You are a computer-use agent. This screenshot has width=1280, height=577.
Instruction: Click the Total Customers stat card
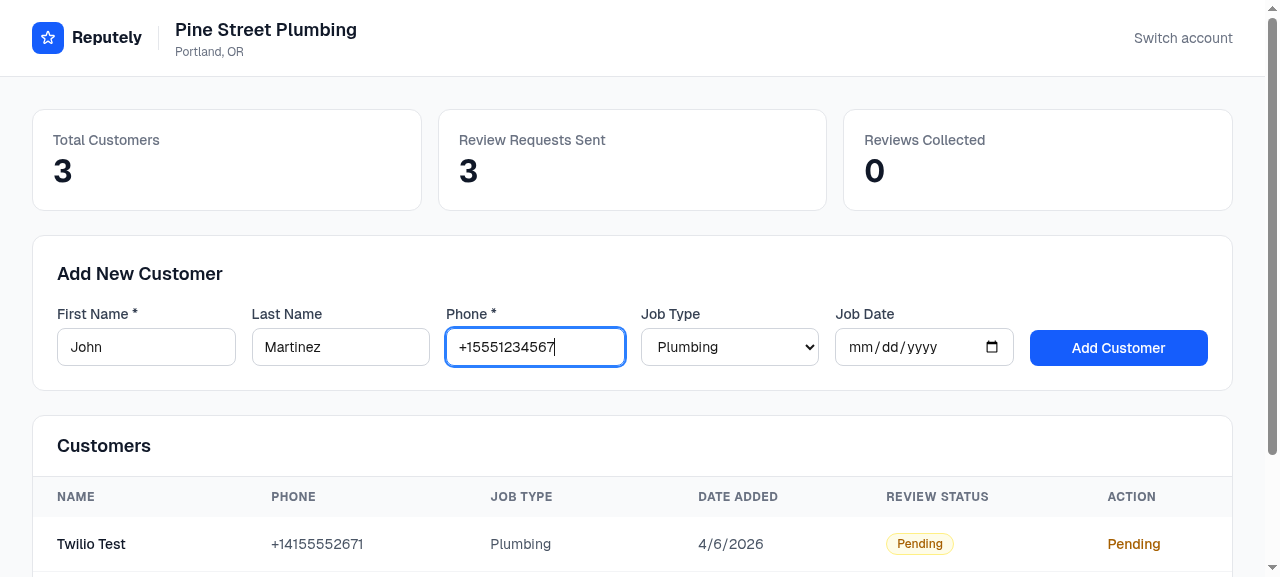(227, 160)
